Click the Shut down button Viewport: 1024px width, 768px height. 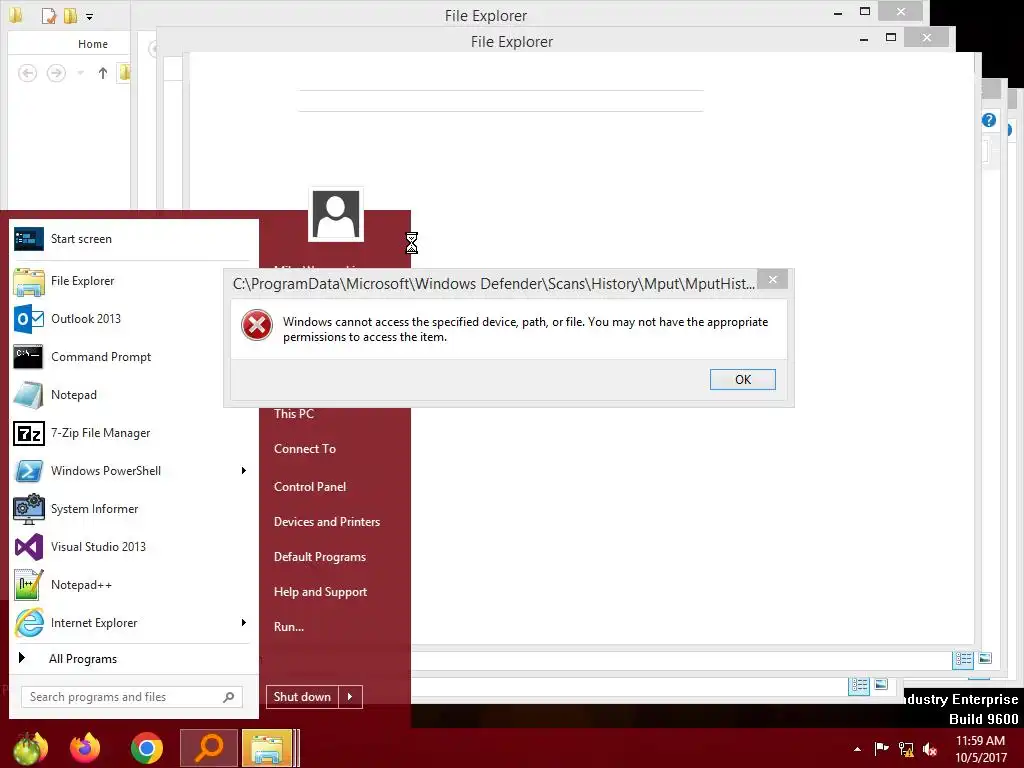[x=302, y=697]
